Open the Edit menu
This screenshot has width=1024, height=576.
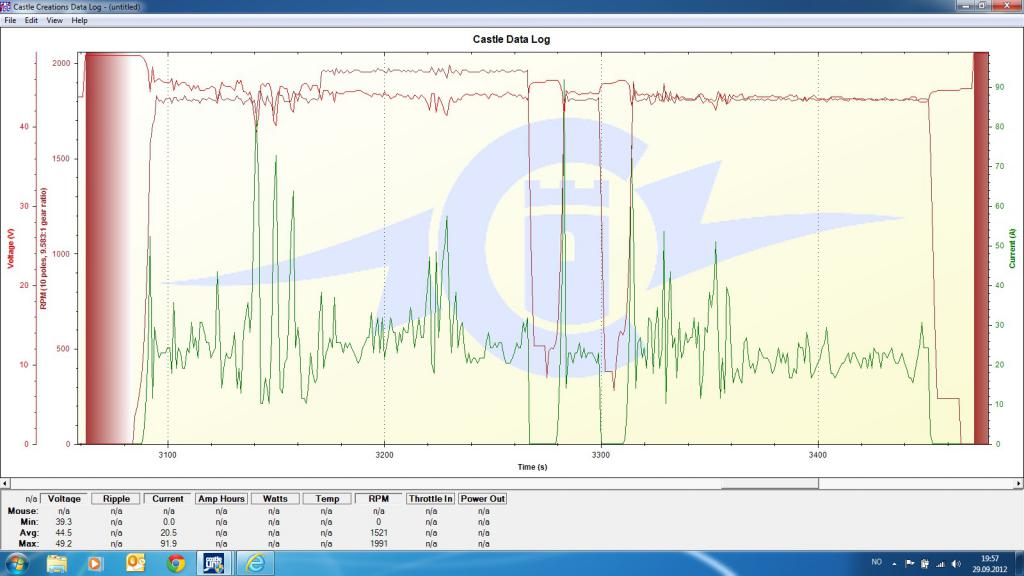[32, 20]
